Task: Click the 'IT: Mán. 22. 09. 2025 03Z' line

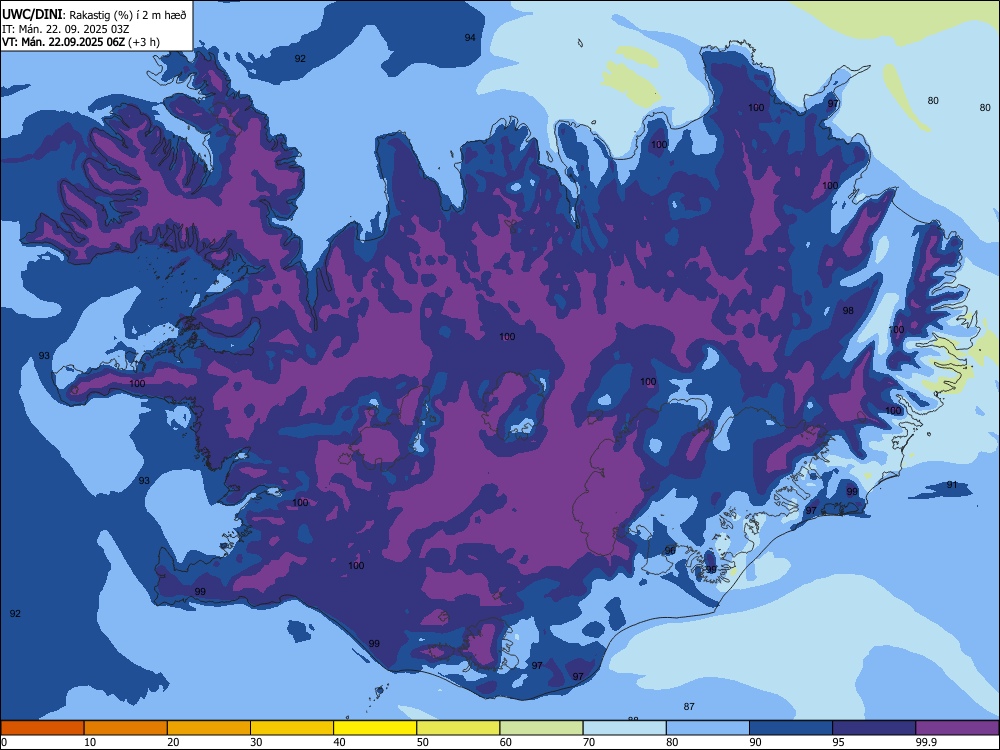Action: (x=66, y=29)
